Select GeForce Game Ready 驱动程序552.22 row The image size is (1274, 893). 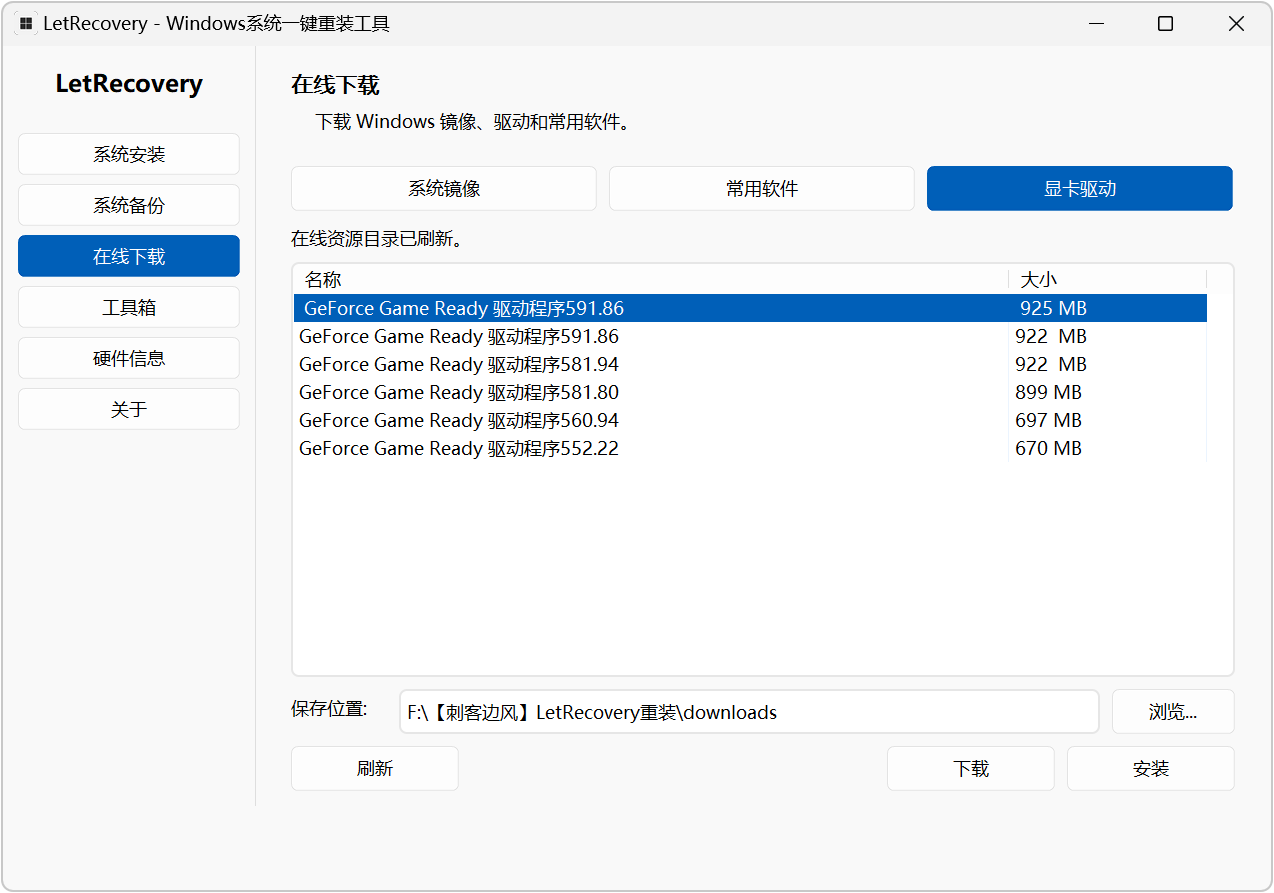point(750,448)
